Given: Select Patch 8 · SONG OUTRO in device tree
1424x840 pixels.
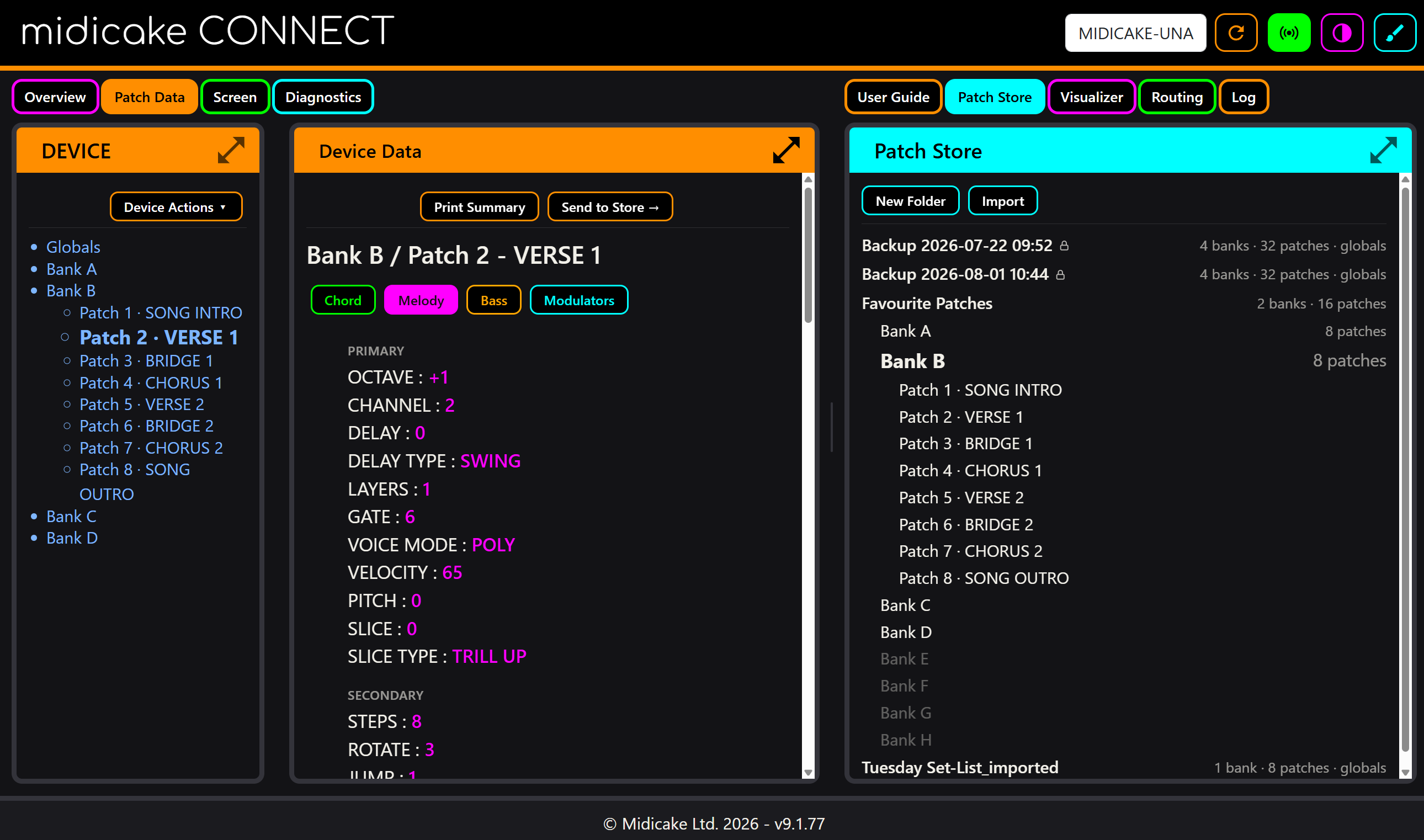Looking at the screenshot, I should coord(135,481).
